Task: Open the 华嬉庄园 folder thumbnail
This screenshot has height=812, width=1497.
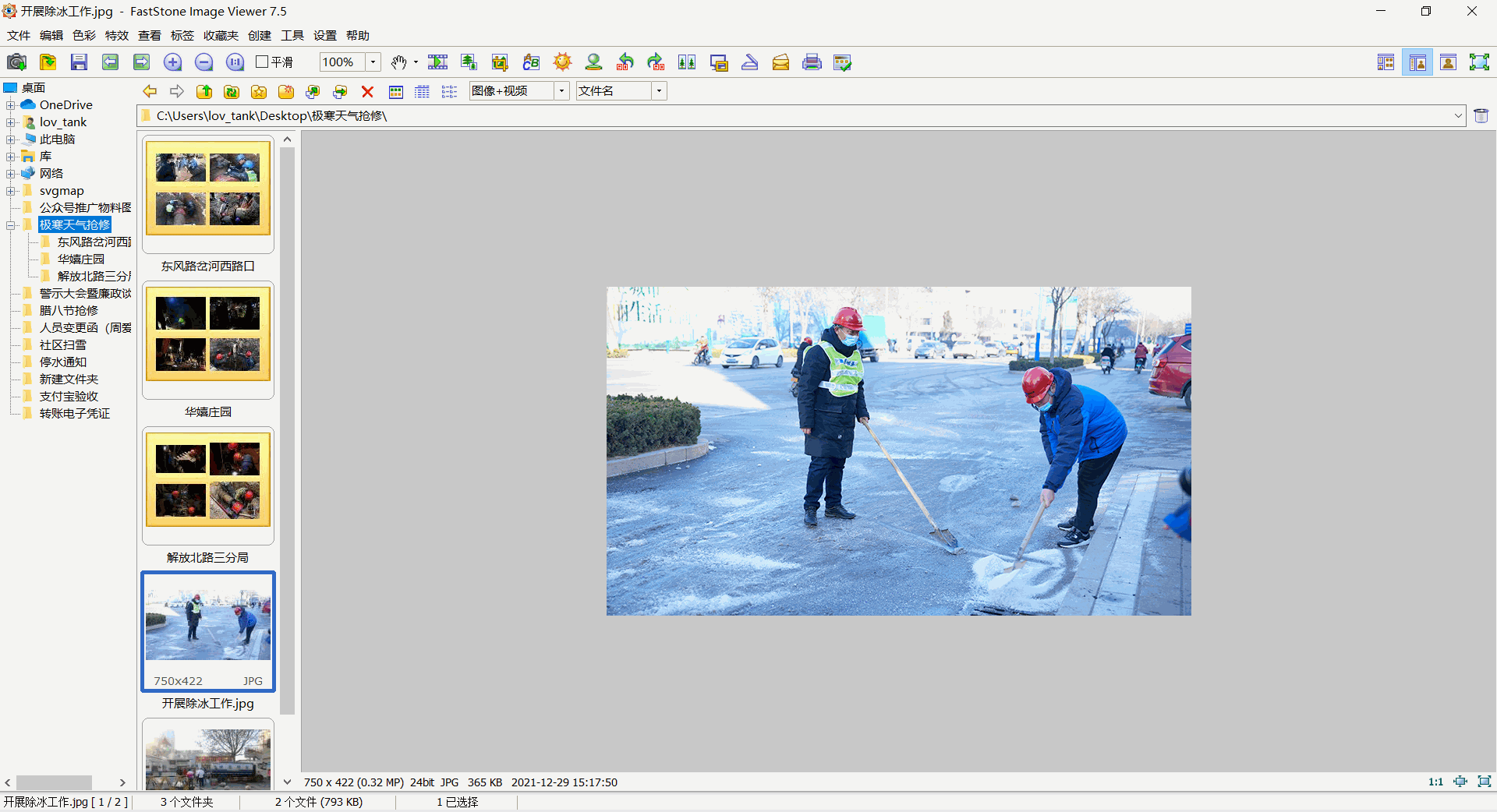Action: (208, 335)
